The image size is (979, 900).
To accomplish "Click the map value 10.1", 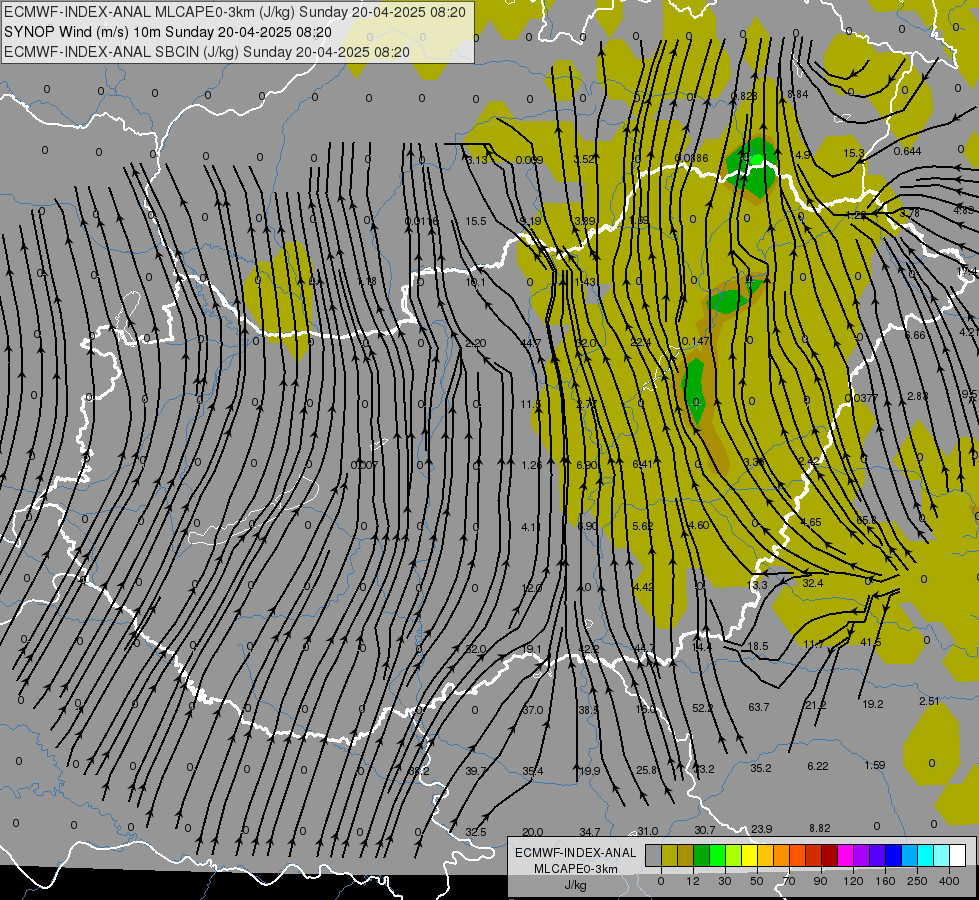I will [475, 282].
